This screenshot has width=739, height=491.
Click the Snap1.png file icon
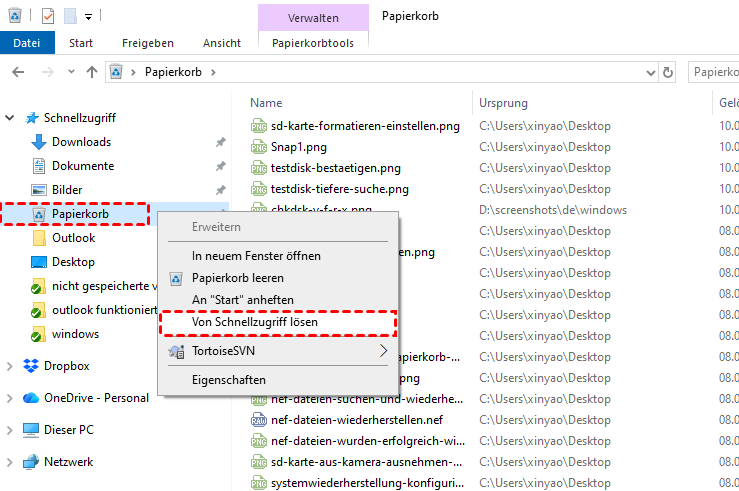coord(258,147)
